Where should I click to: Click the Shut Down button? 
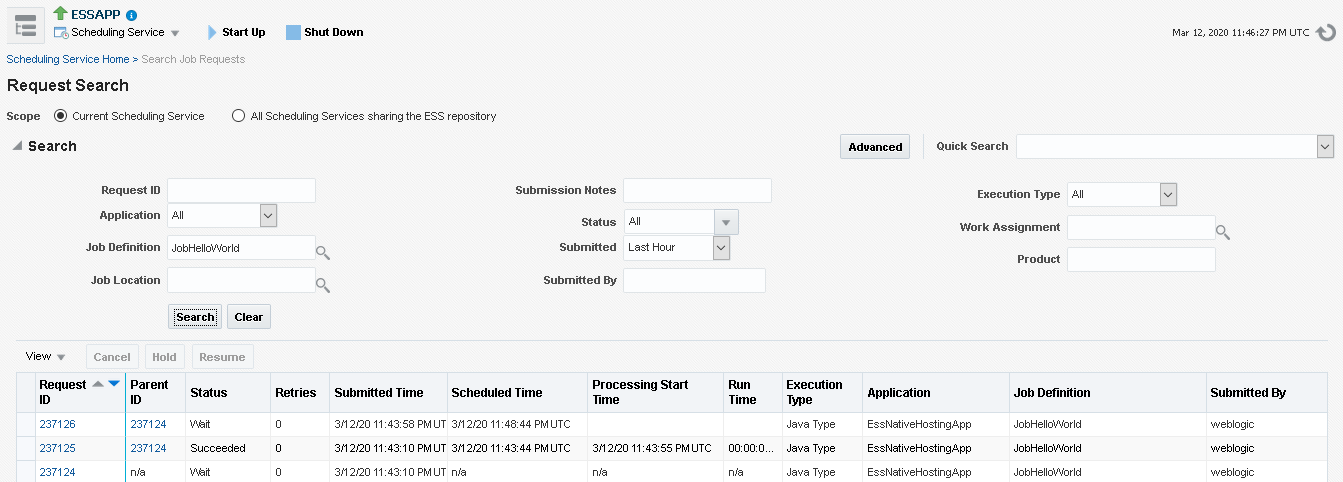point(325,32)
